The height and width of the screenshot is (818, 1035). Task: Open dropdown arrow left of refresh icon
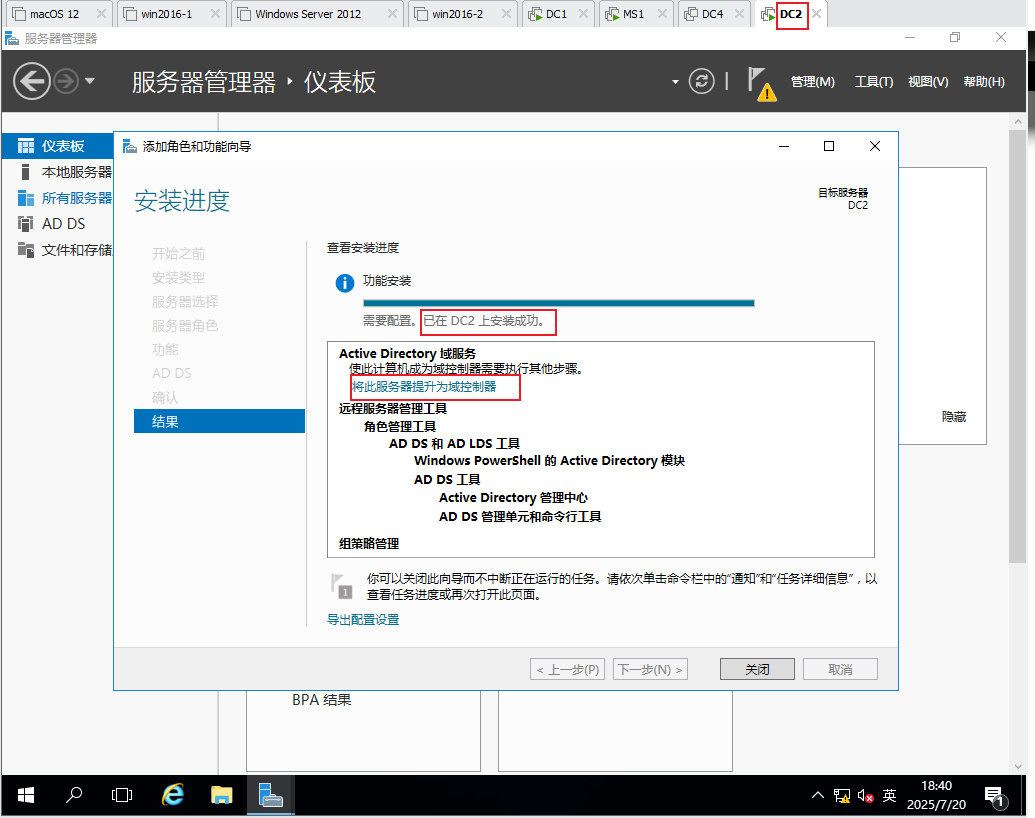click(675, 82)
